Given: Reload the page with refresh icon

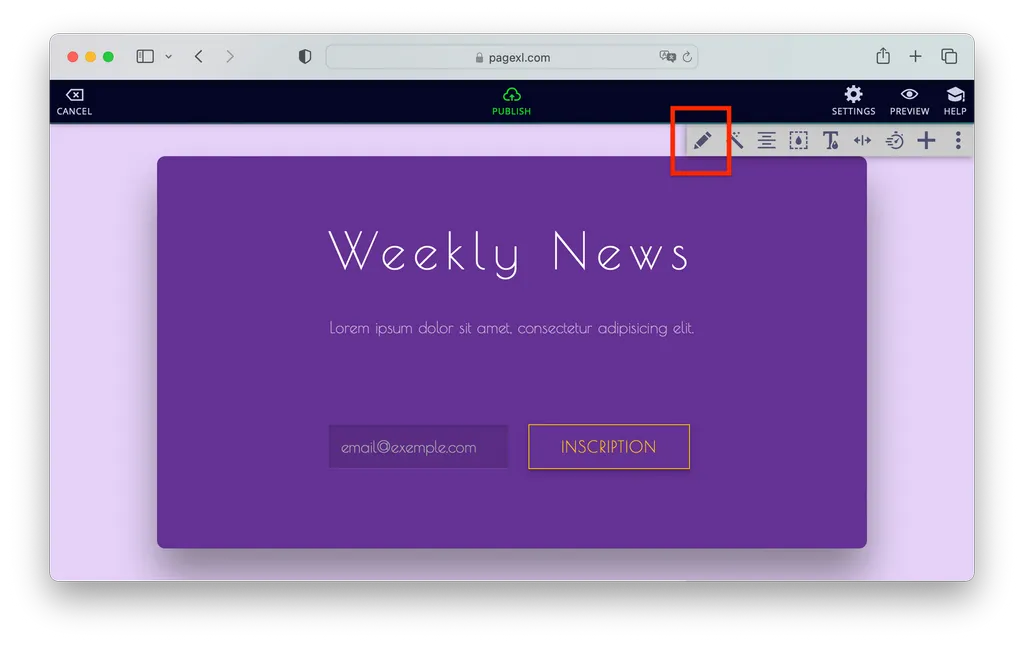Looking at the screenshot, I should [x=687, y=57].
